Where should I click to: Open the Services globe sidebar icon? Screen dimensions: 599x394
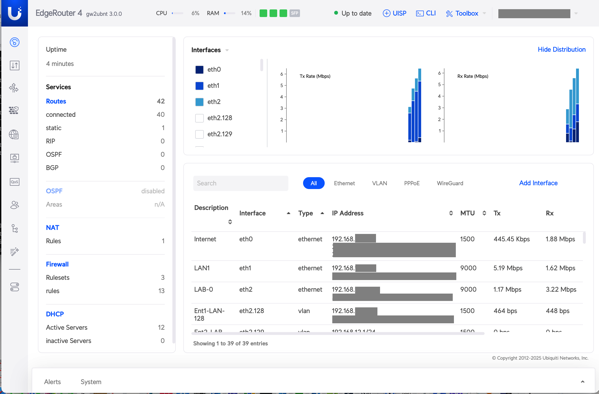point(14,134)
